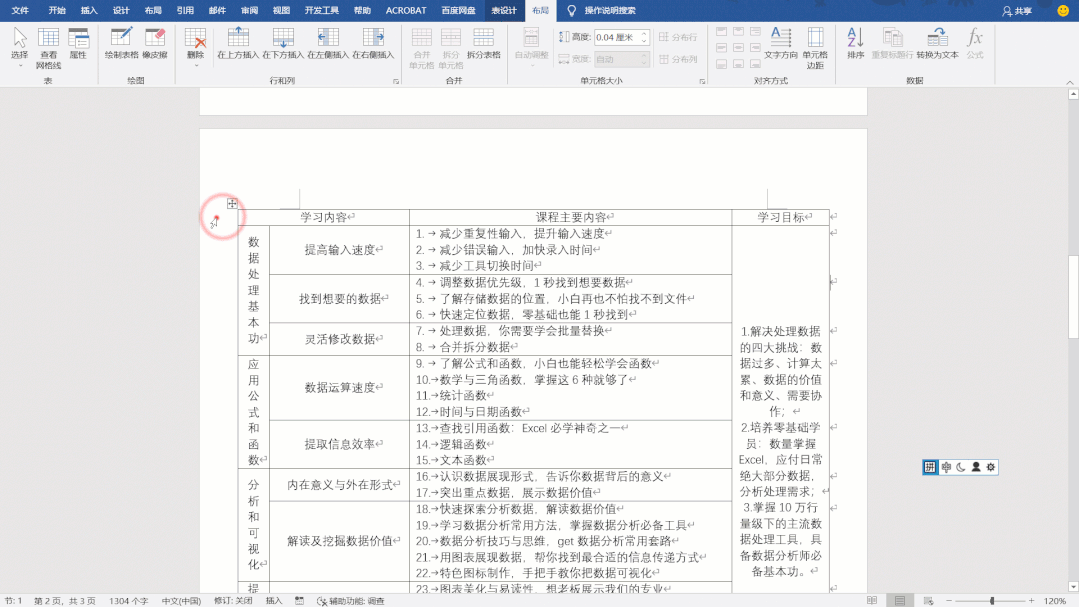1079x607 pixels.
Task: Align cell text bottom right
Action: [x=755, y=64]
